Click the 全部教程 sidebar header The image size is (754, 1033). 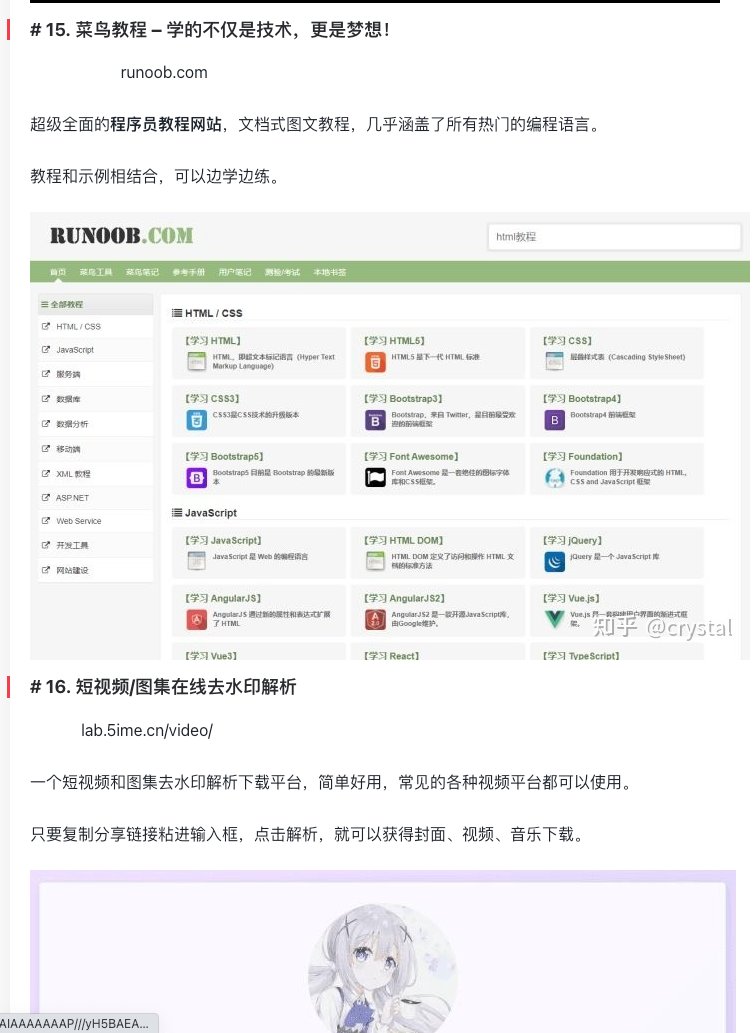[x=95, y=304]
